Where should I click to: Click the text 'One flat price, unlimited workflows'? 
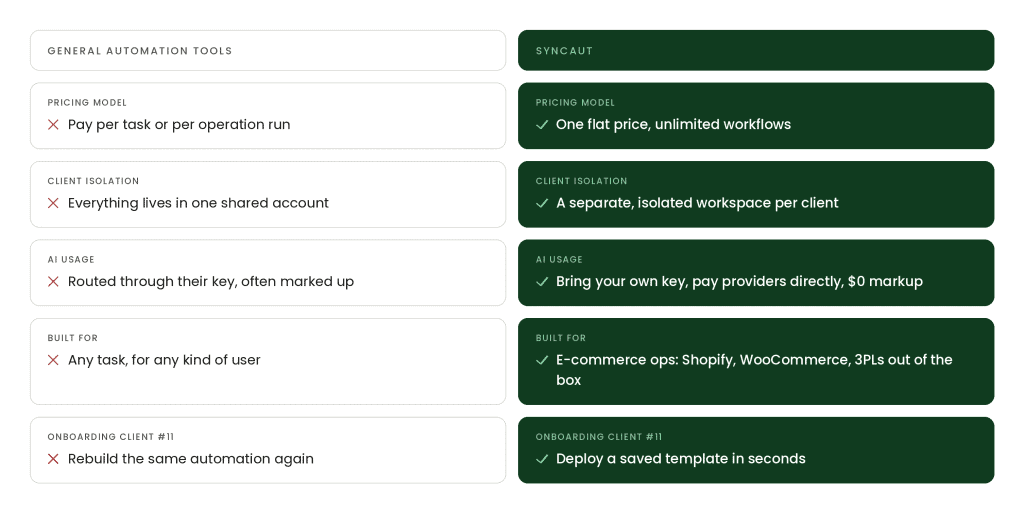click(x=673, y=125)
